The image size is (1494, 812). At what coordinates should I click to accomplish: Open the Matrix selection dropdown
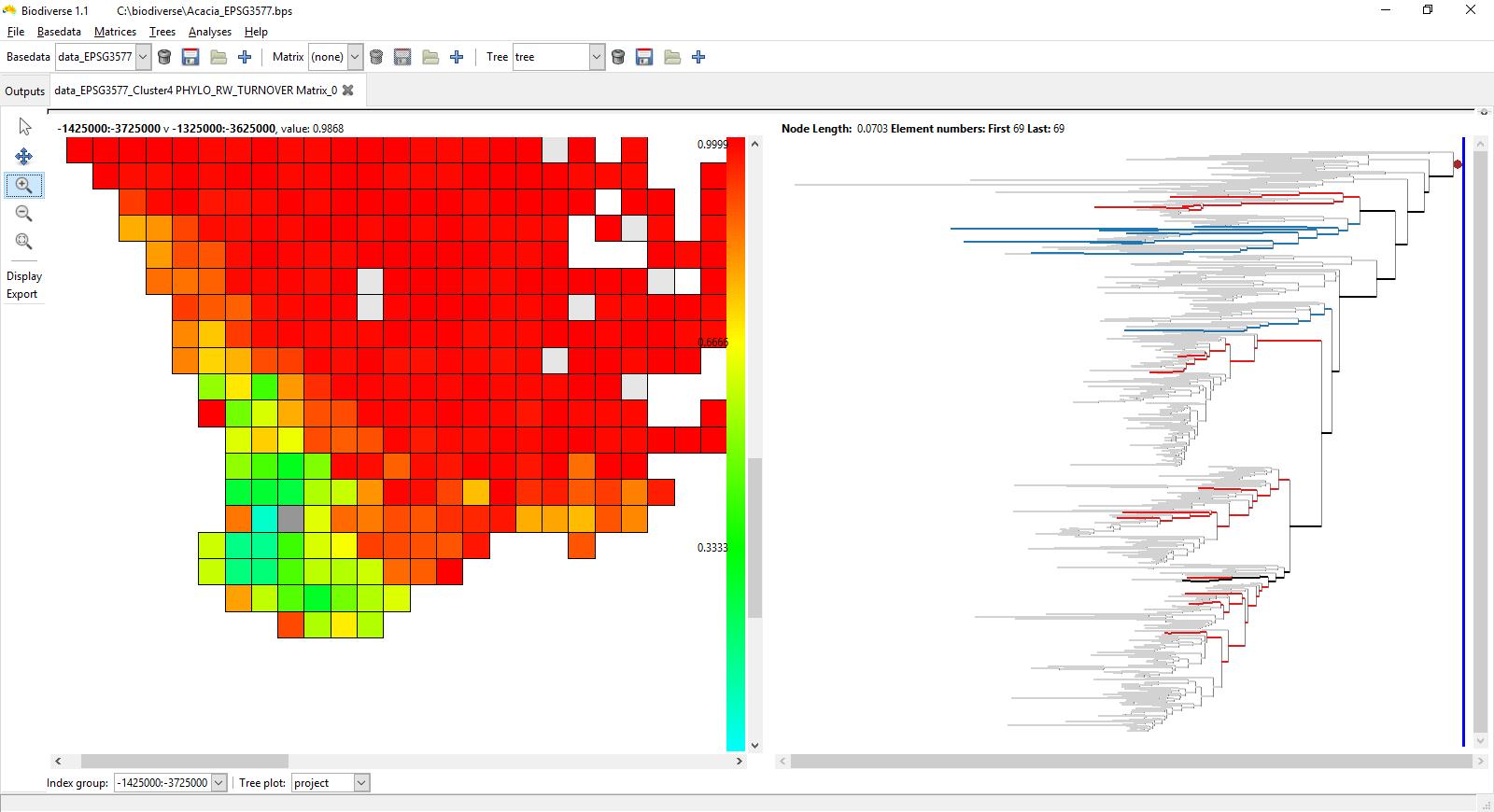(355, 57)
